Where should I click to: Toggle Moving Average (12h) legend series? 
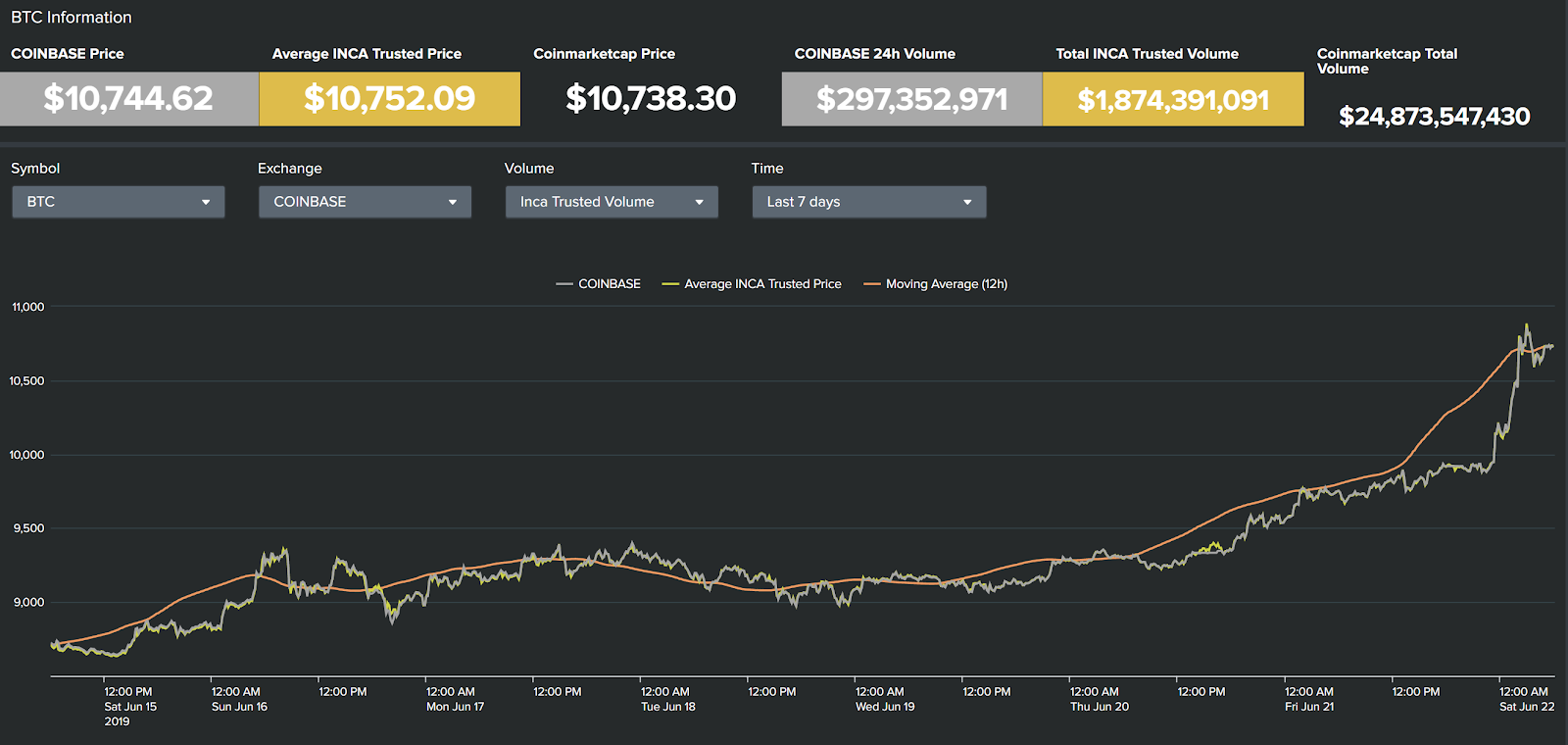pyautogui.click(x=935, y=284)
